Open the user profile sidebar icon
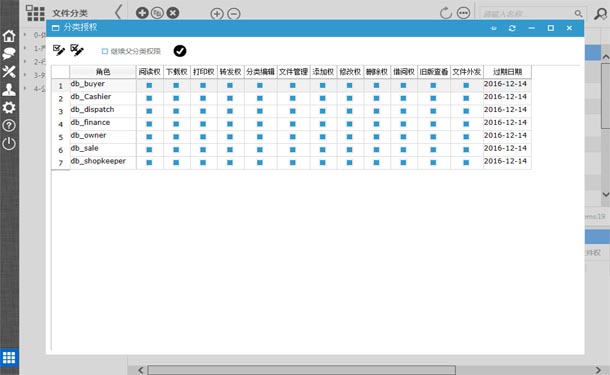This screenshot has height=375, width=610. [9, 89]
